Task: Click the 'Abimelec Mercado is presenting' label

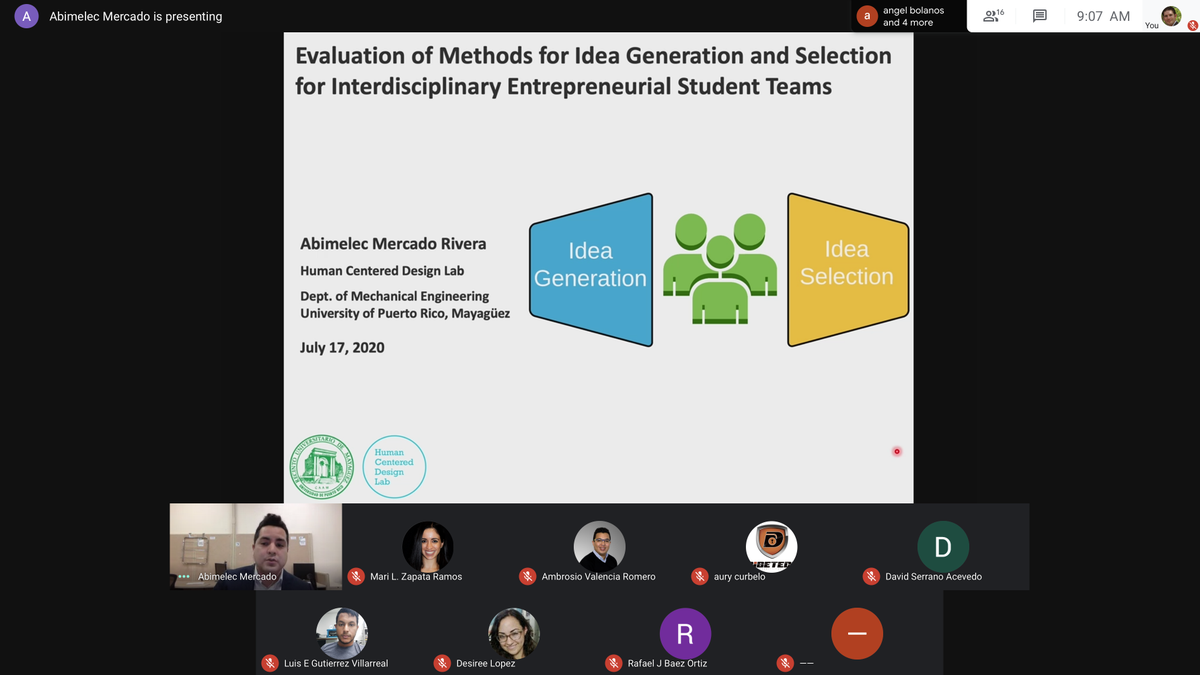Action: [x=136, y=16]
